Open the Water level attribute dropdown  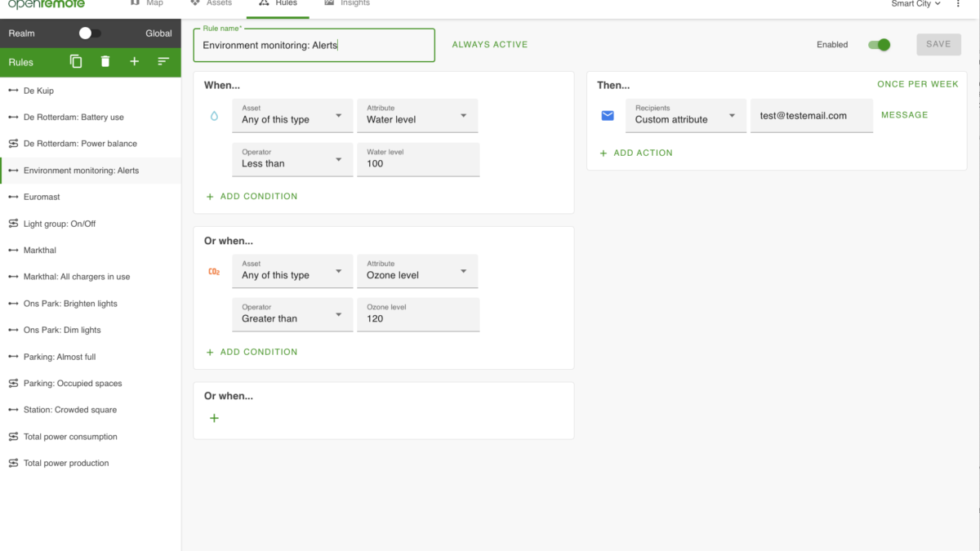tap(417, 116)
